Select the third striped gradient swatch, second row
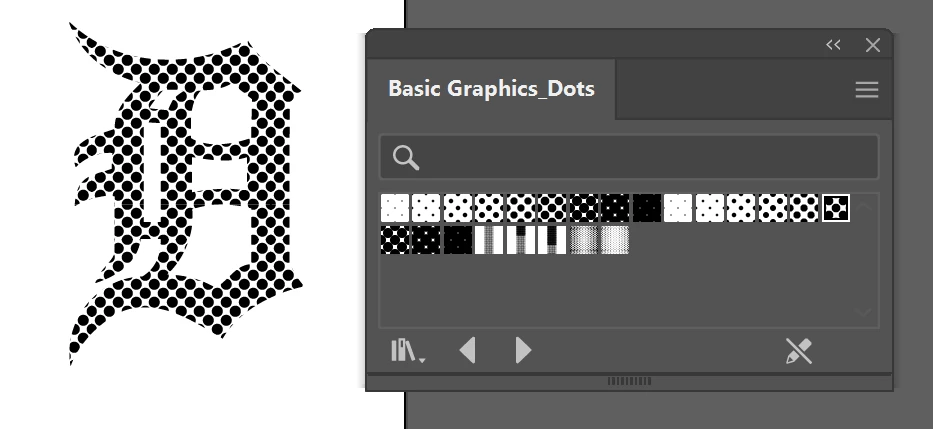The image size is (933, 429). pos(553,240)
